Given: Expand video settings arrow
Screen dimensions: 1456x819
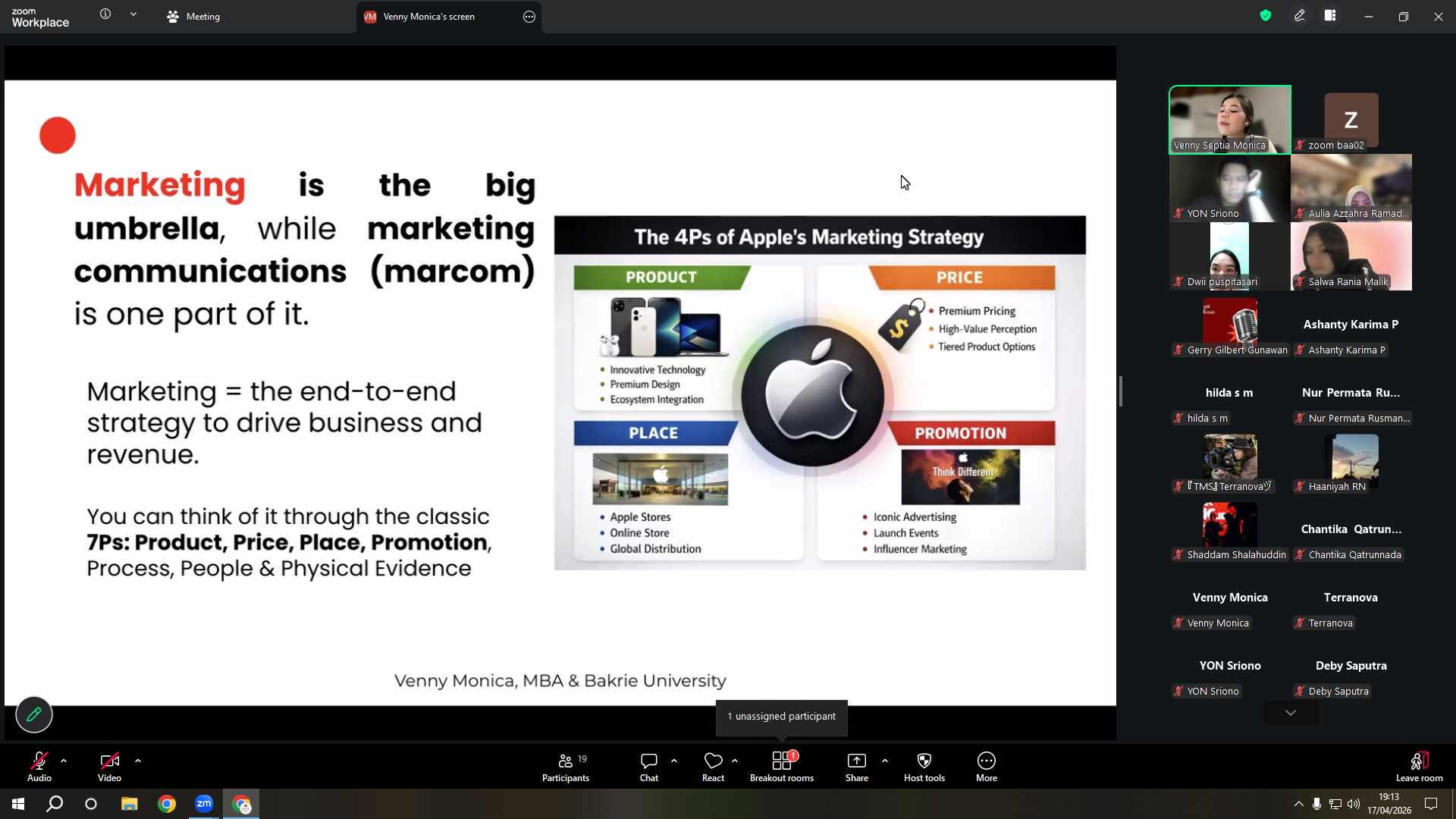Looking at the screenshot, I should (x=138, y=761).
